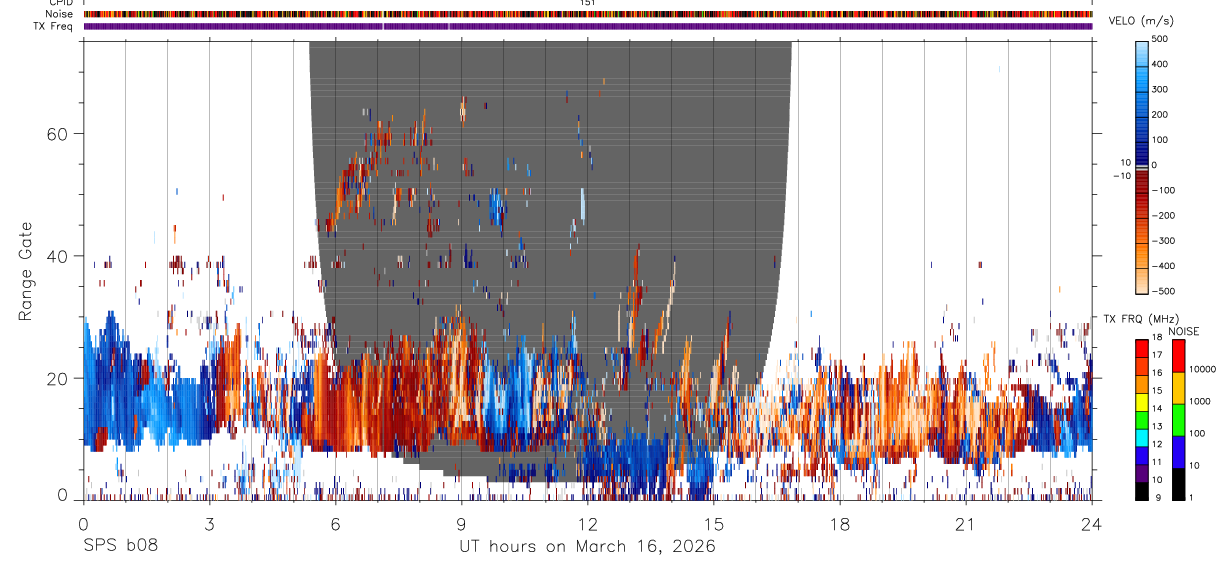Select the green NOISE legend swatch
Viewport: 1228px width, 567px height.
click(1179, 420)
